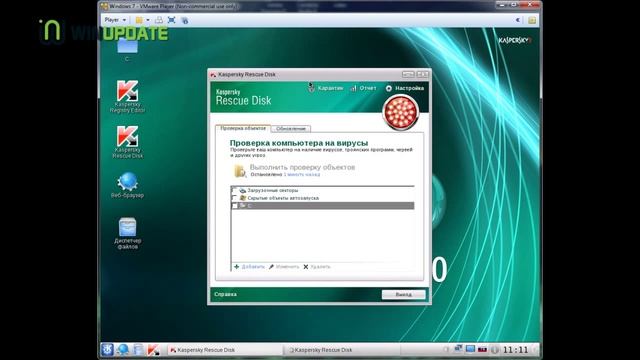
Task: Open Kaspersky Registry Editor desktop icon
Action: (x=127, y=96)
